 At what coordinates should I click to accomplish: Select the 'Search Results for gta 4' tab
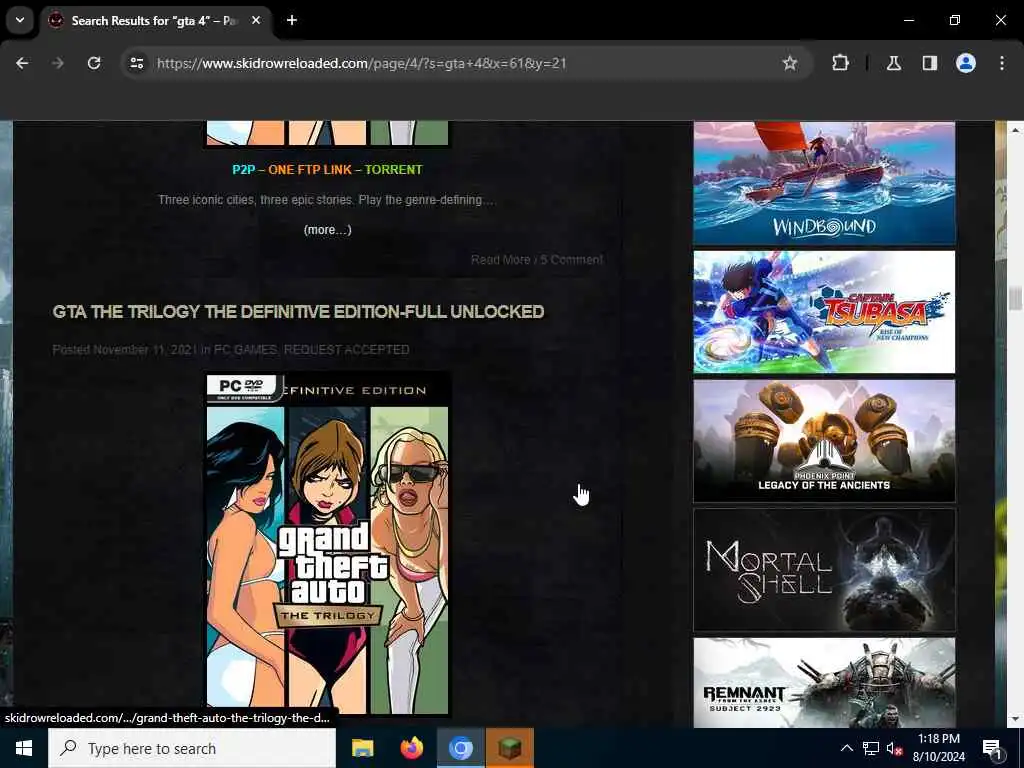tap(155, 20)
